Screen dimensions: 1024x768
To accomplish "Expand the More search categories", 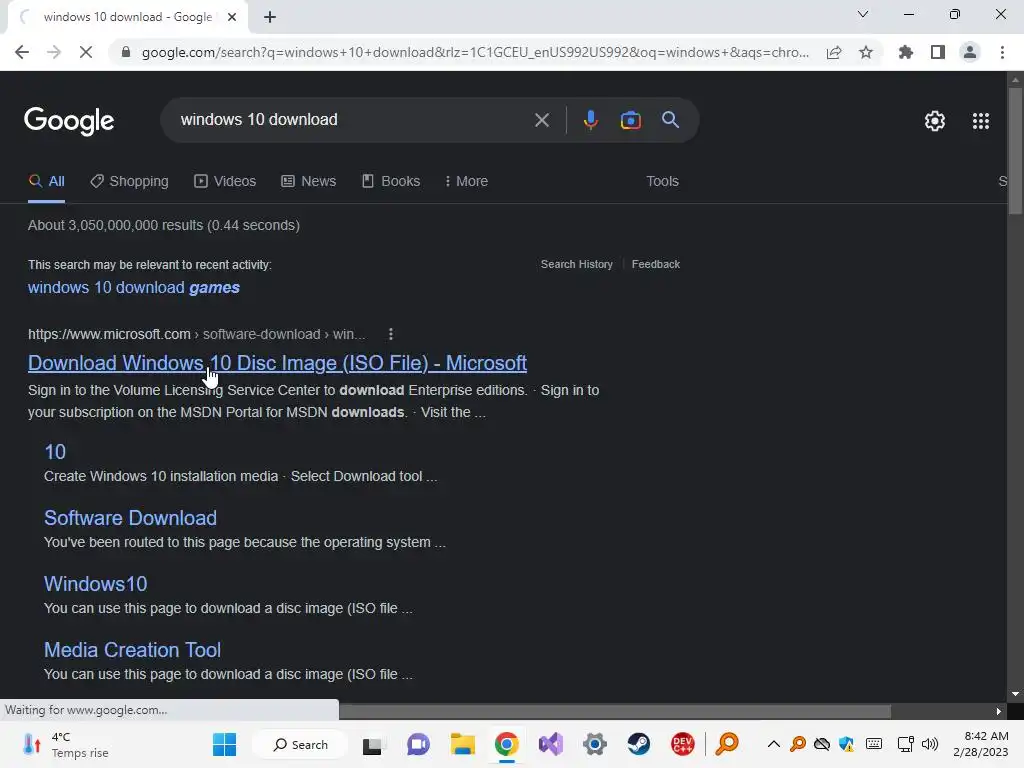I will [x=466, y=182].
